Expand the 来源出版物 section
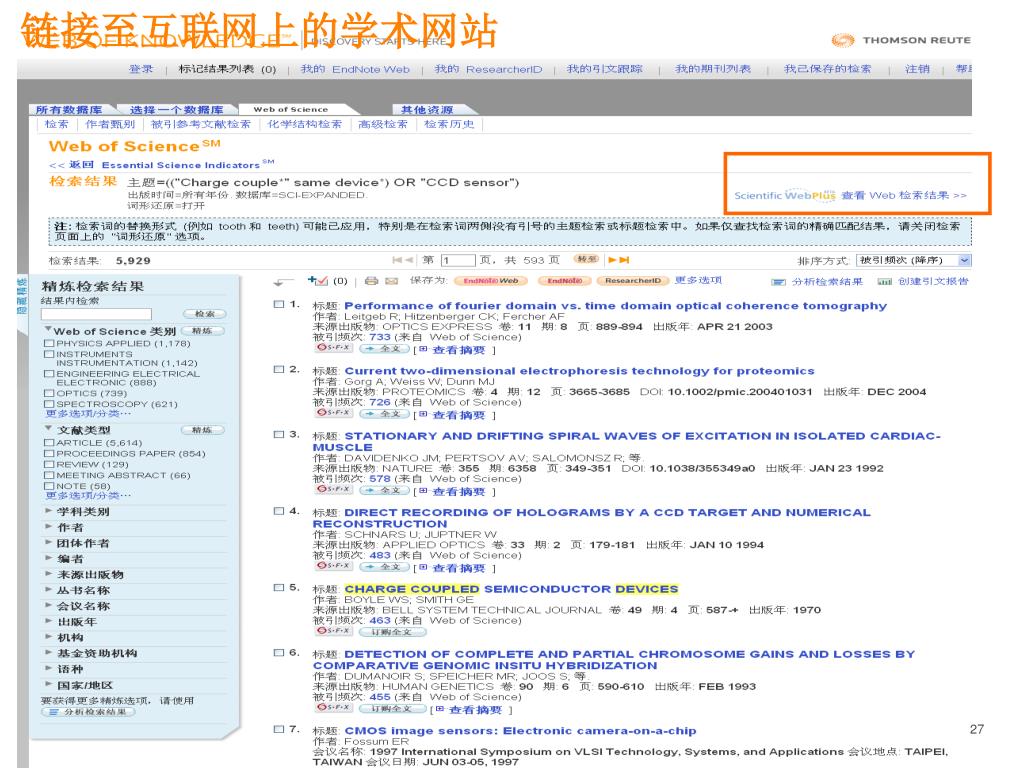1024x768 pixels. pos(48,573)
